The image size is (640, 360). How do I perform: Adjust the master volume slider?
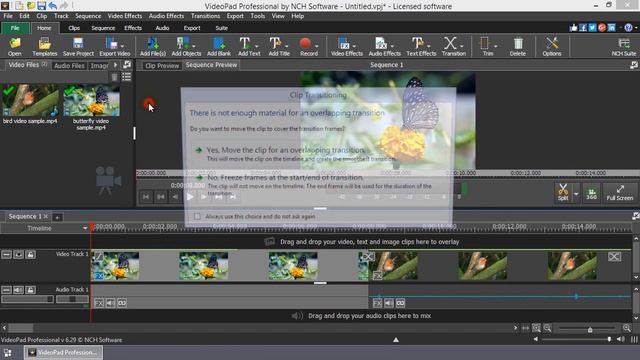(x=609, y=339)
